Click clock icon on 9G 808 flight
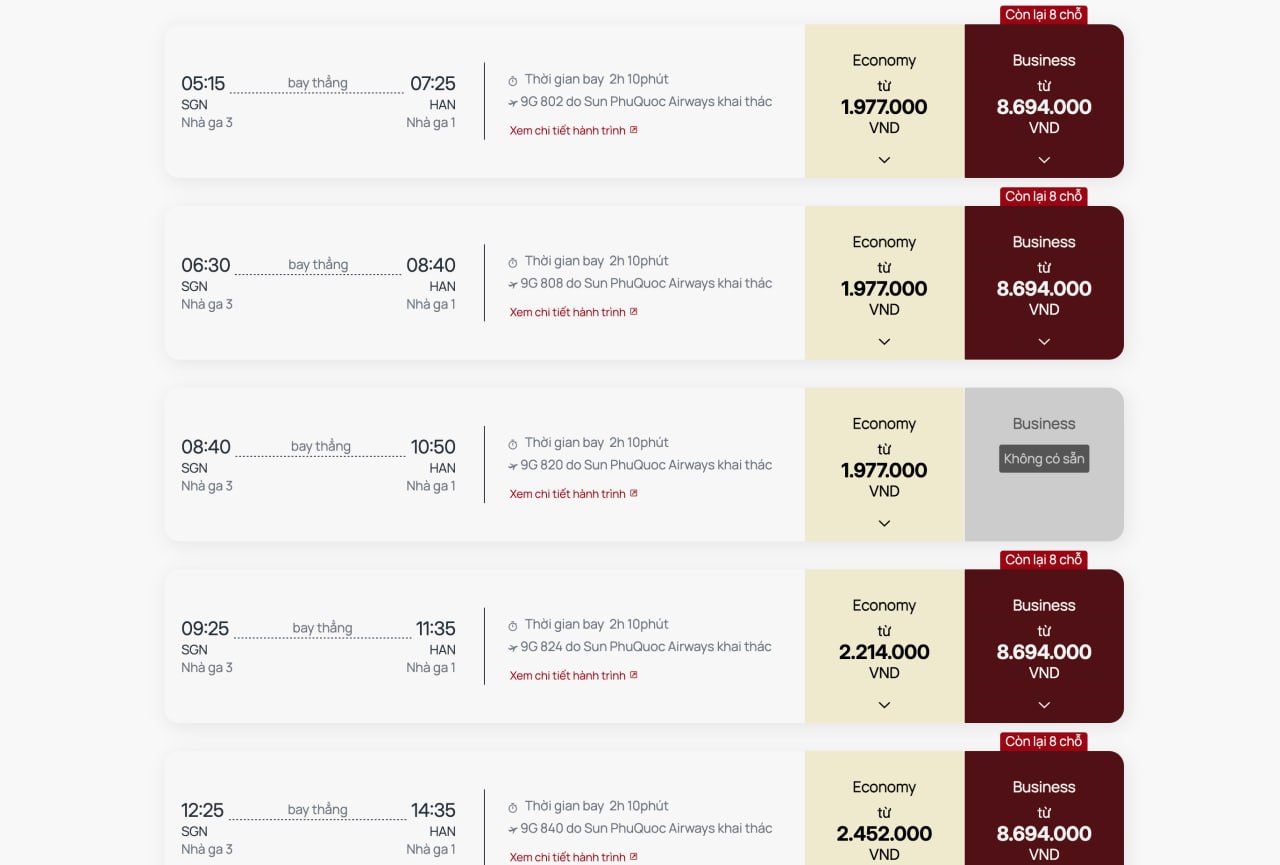This screenshot has height=865, width=1280. point(513,262)
